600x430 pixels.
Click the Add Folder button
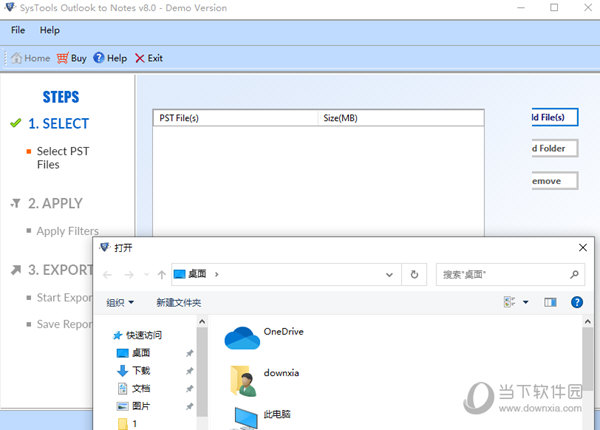[554, 148]
